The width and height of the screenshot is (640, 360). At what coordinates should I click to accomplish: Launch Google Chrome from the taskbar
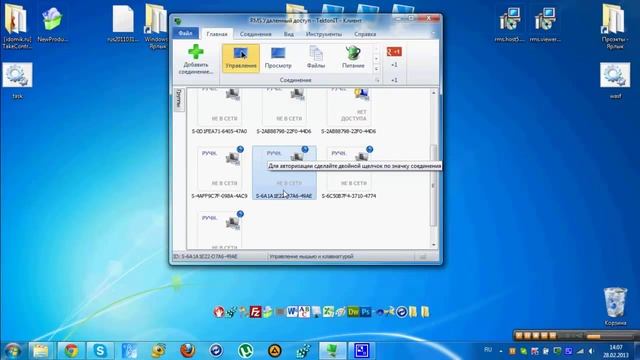point(71,351)
